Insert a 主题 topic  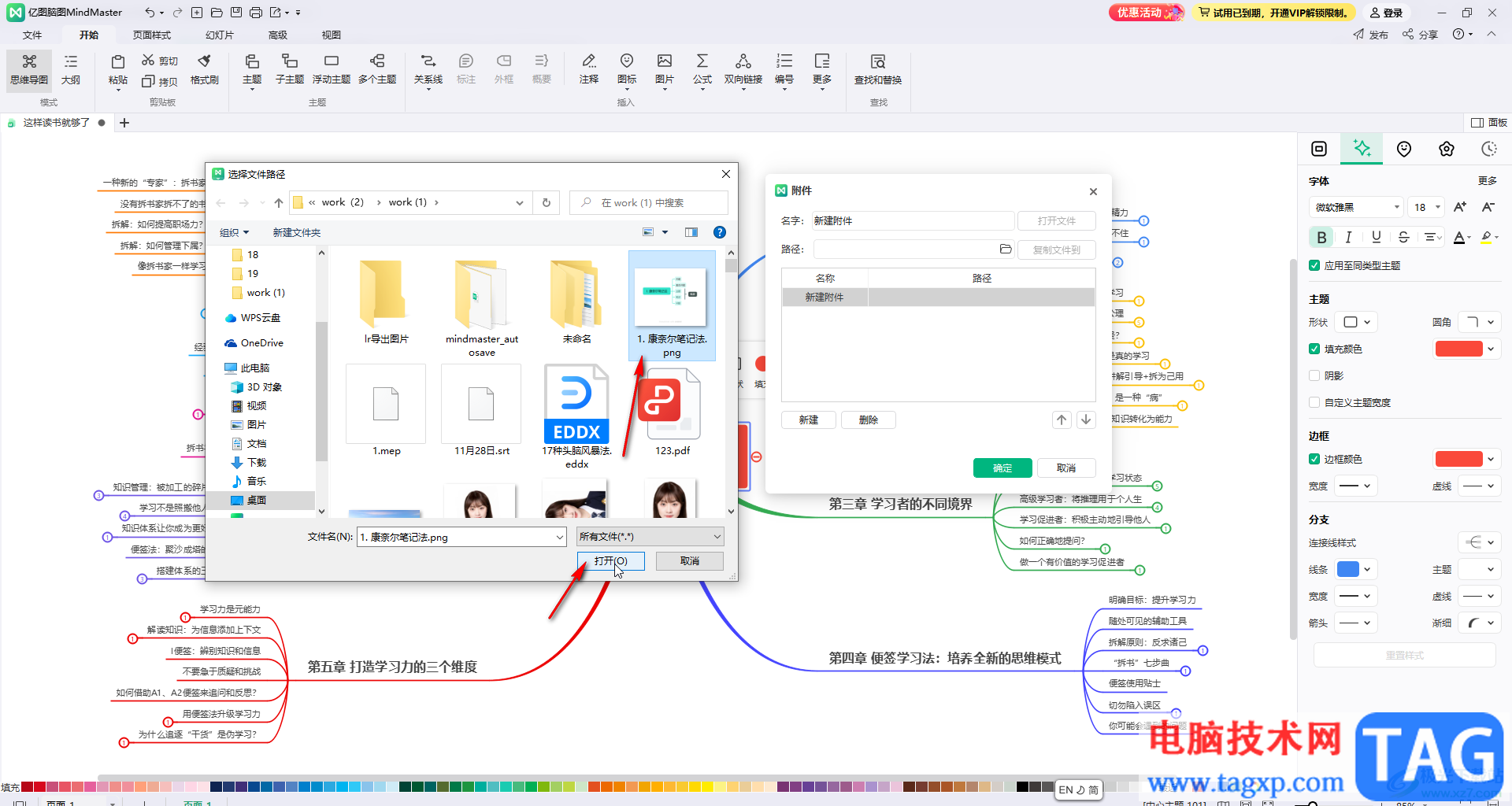pyautogui.click(x=252, y=69)
